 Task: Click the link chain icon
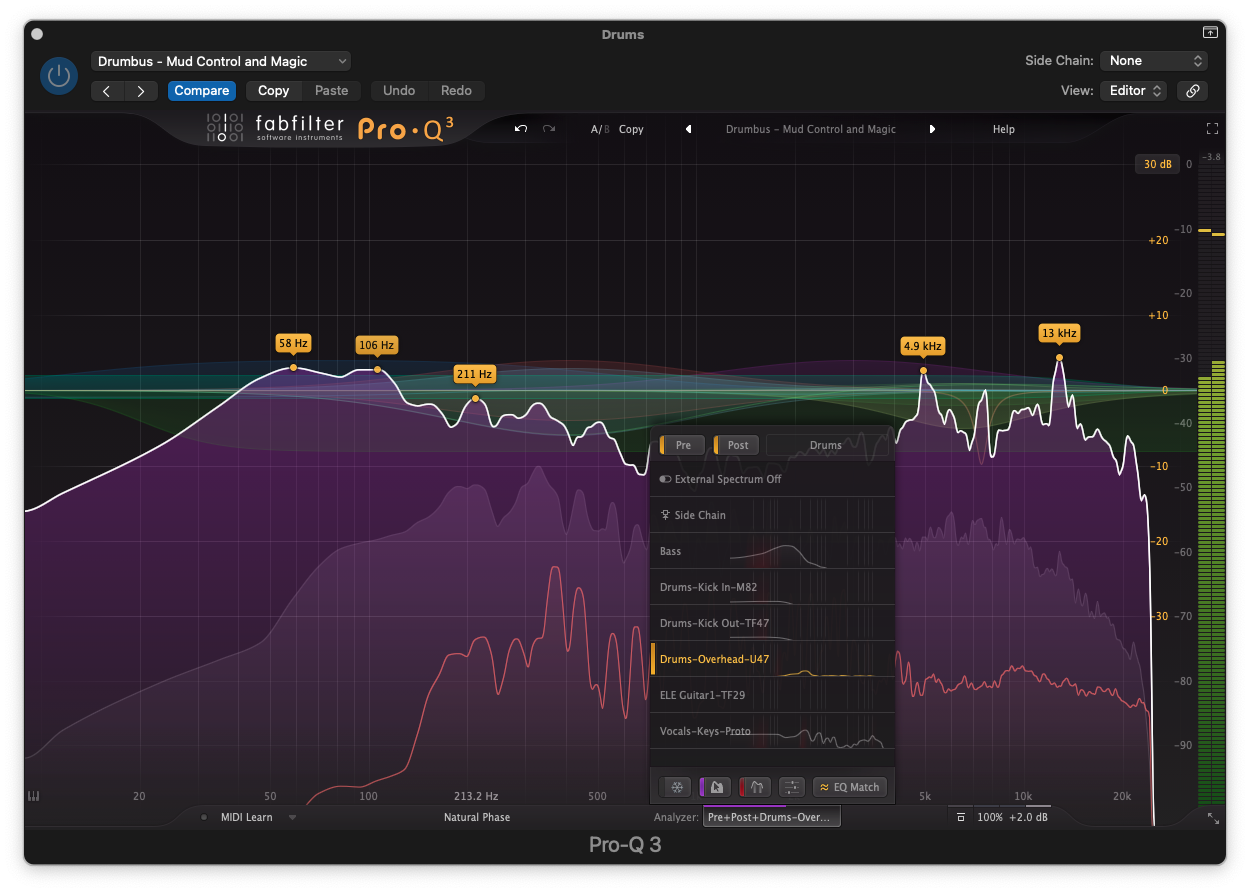click(x=1192, y=91)
